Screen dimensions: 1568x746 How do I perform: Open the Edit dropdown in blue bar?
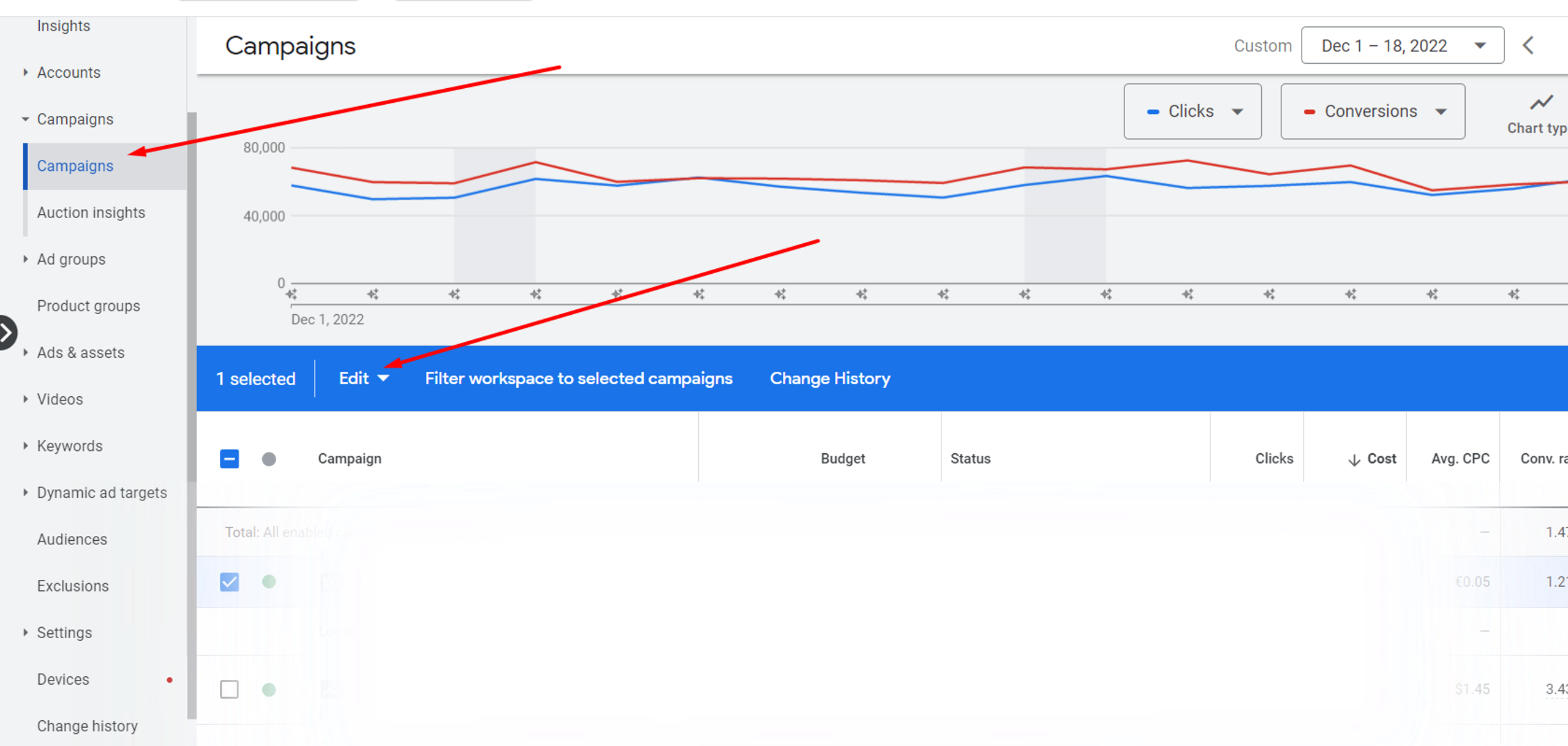(364, 379)
